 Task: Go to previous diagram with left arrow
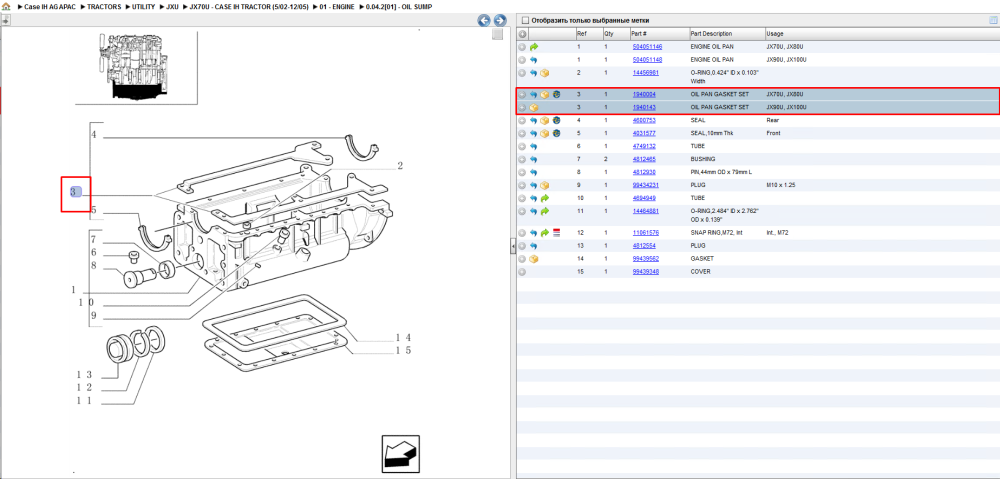coord(485,20)
